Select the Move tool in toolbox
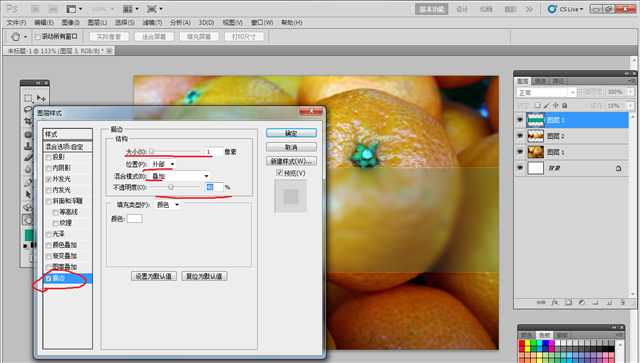Image resolution: width=640 pixels, height=363 pixels. pyautogui.click(x=41, y=98)
